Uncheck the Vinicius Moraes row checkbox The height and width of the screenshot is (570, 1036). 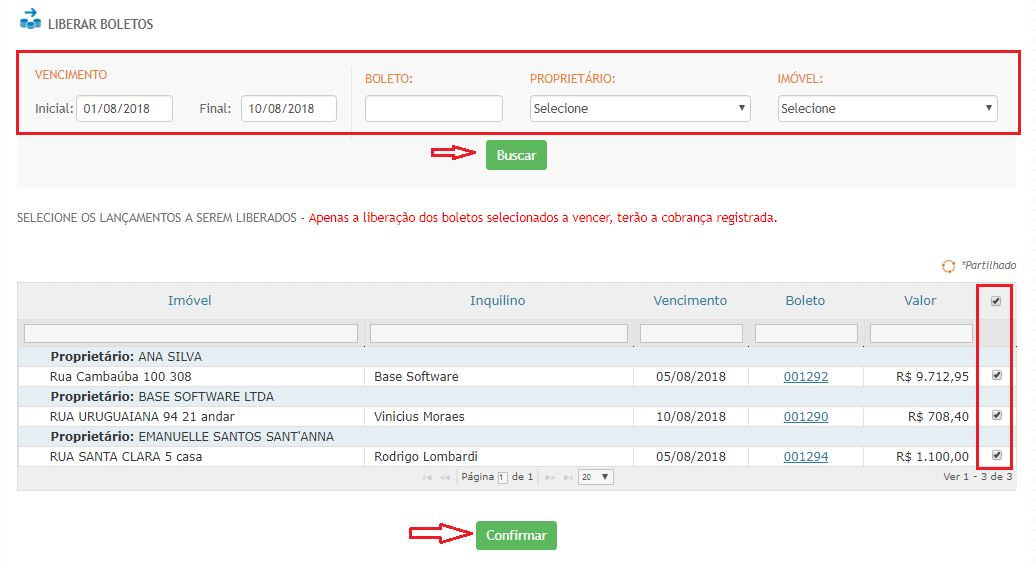point(996,416)
